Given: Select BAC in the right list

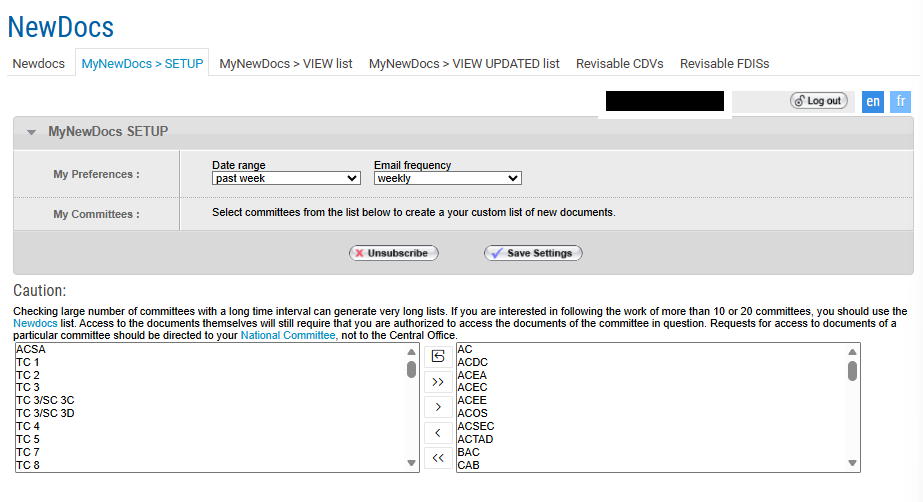Looking at the screenshot, I should coord(652,452).
